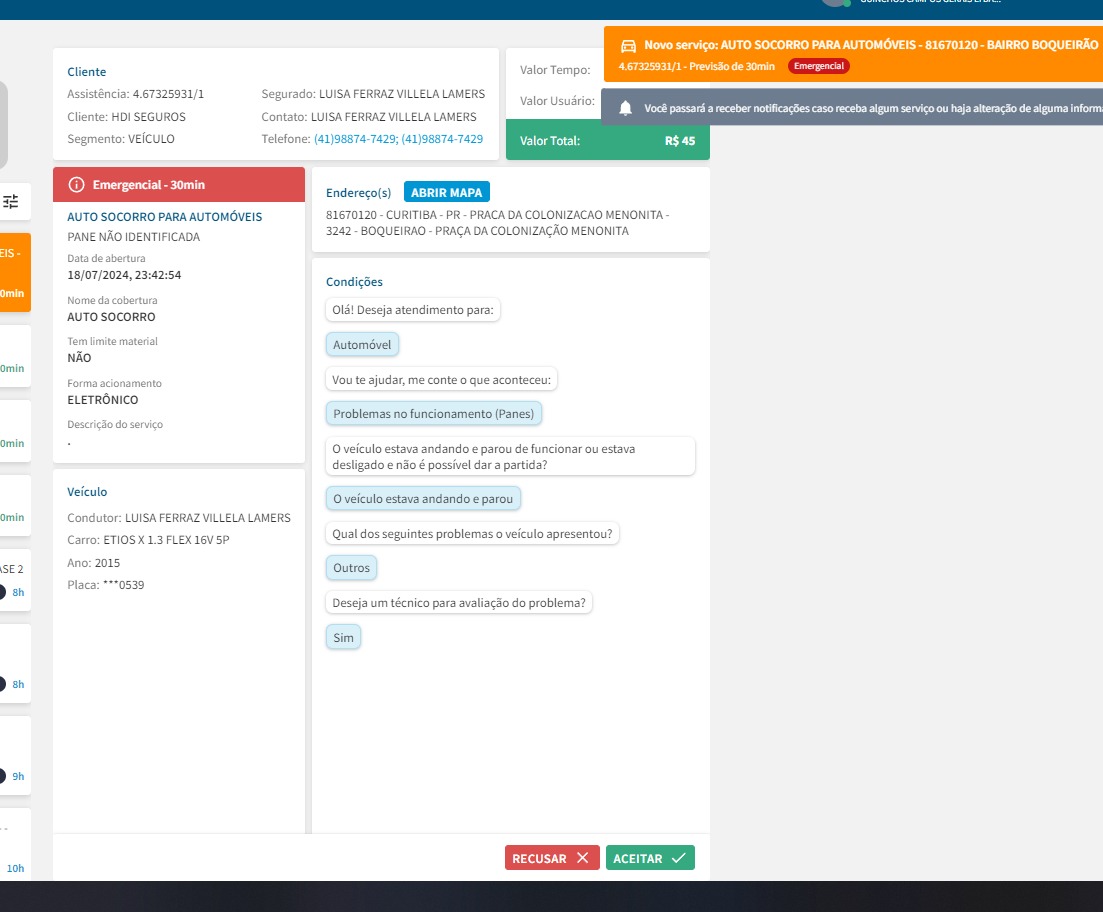The image size is (1103, 912).
Task: Select the Automóvel answer chip
Action: coord(362,345)
